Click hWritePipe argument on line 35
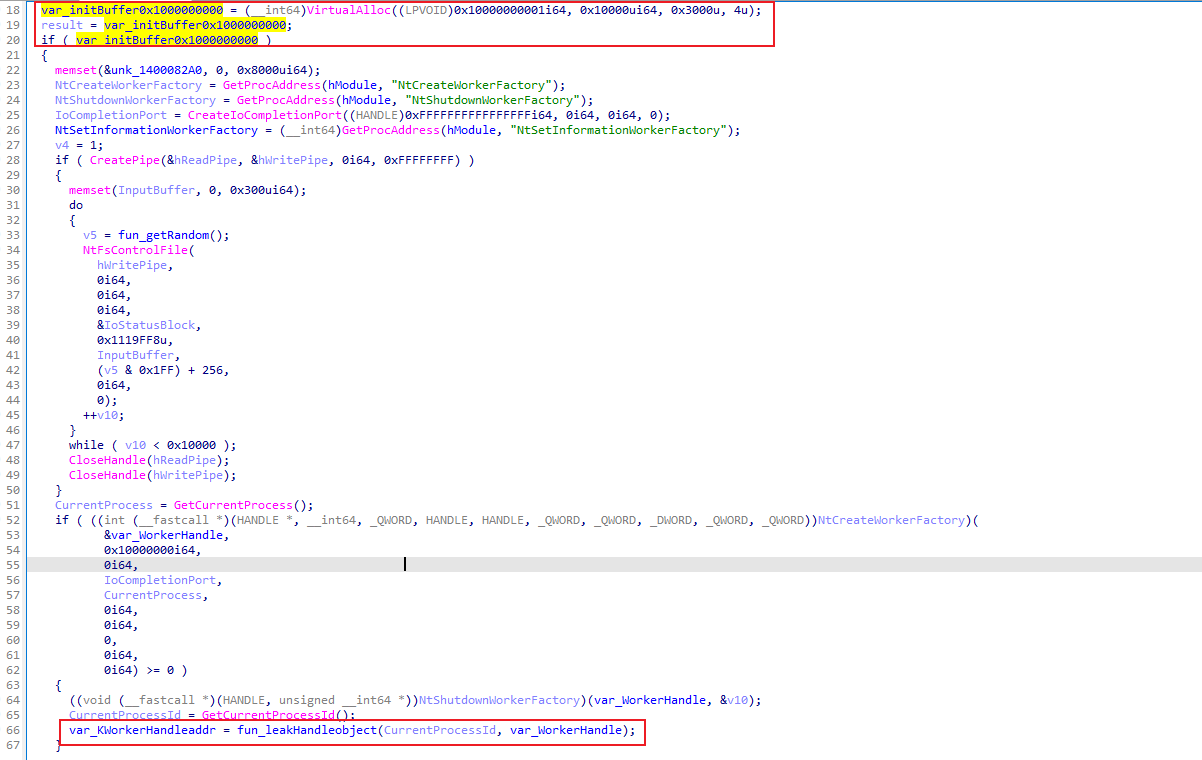This screenshot has width=1202, height=760. click(134, 265)
